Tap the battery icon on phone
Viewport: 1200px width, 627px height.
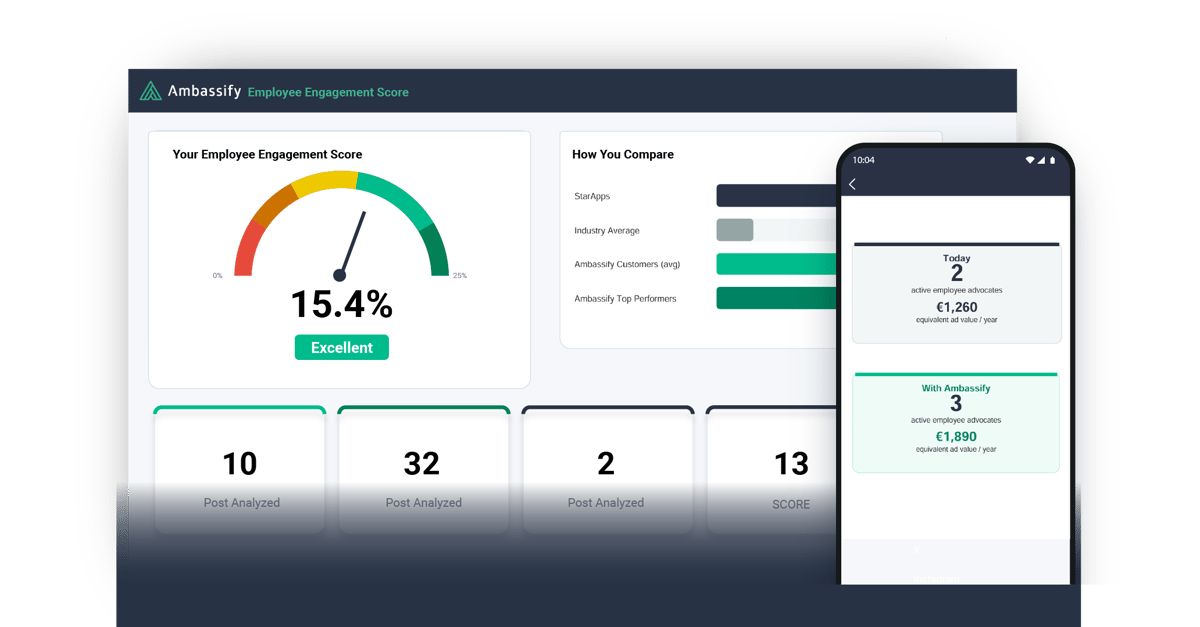tap(1052, 160)
